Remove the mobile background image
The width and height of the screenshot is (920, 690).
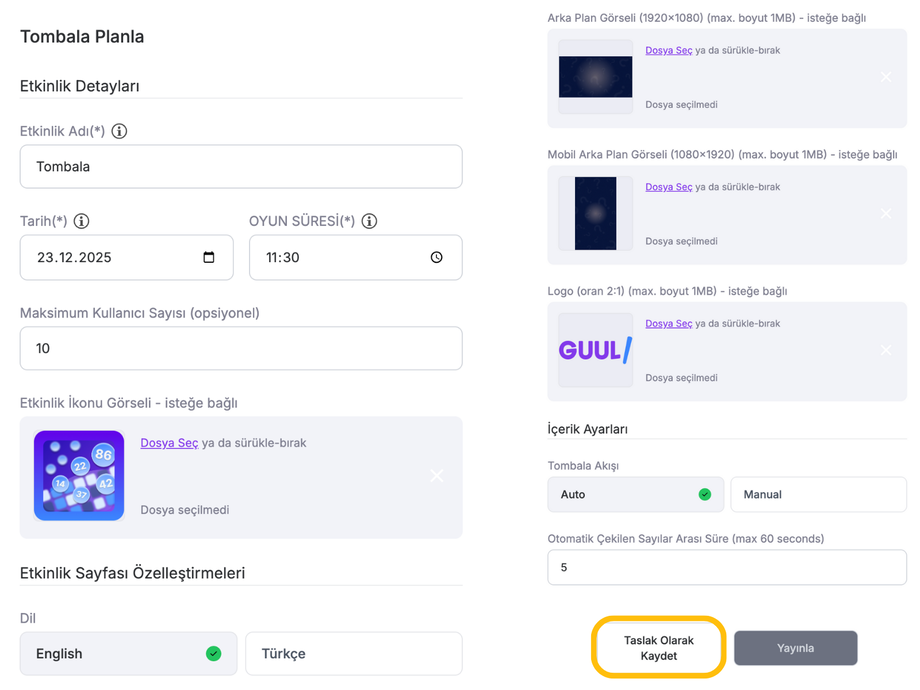pos(885,214)
